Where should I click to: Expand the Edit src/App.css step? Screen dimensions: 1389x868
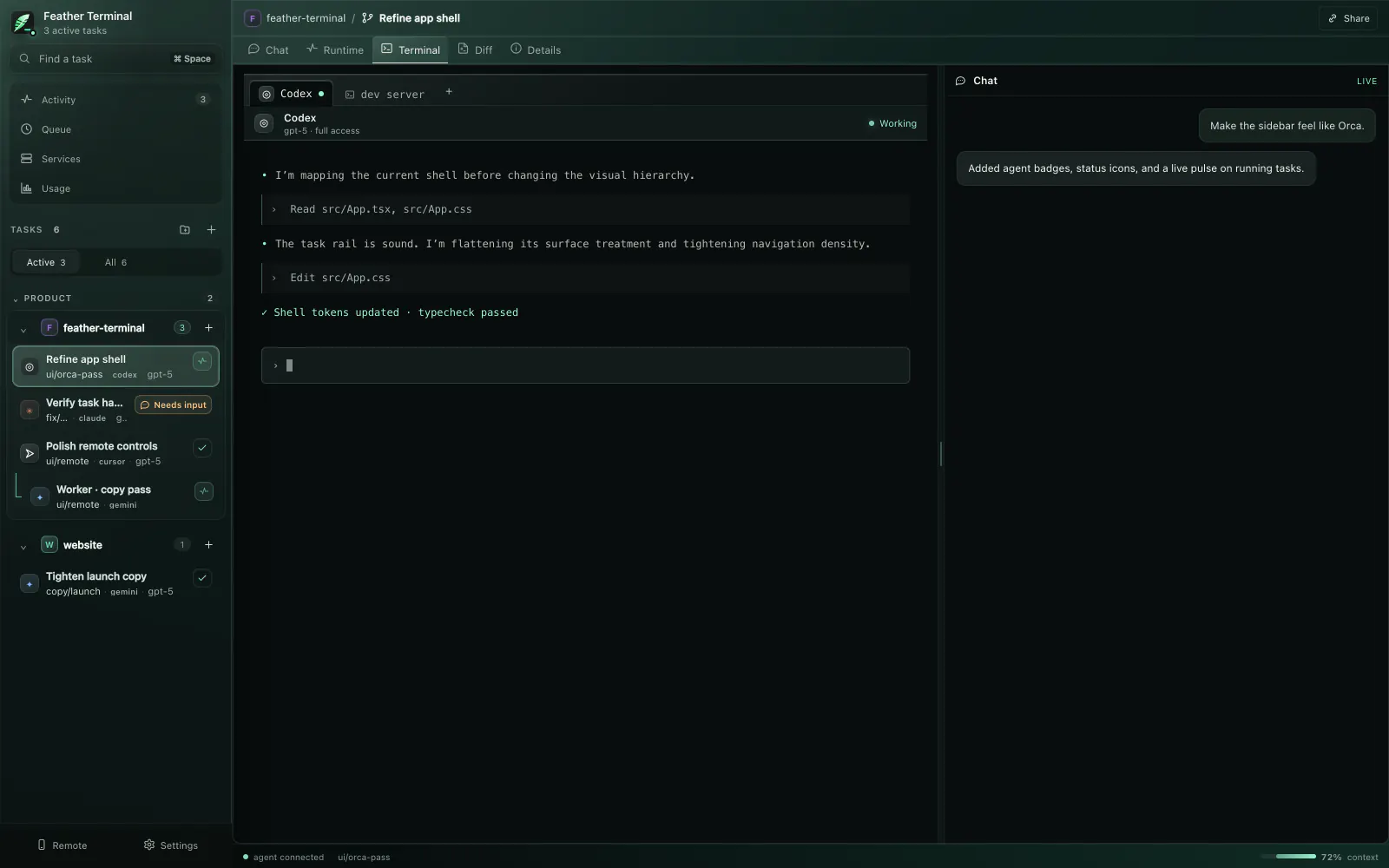coord(586,278)
